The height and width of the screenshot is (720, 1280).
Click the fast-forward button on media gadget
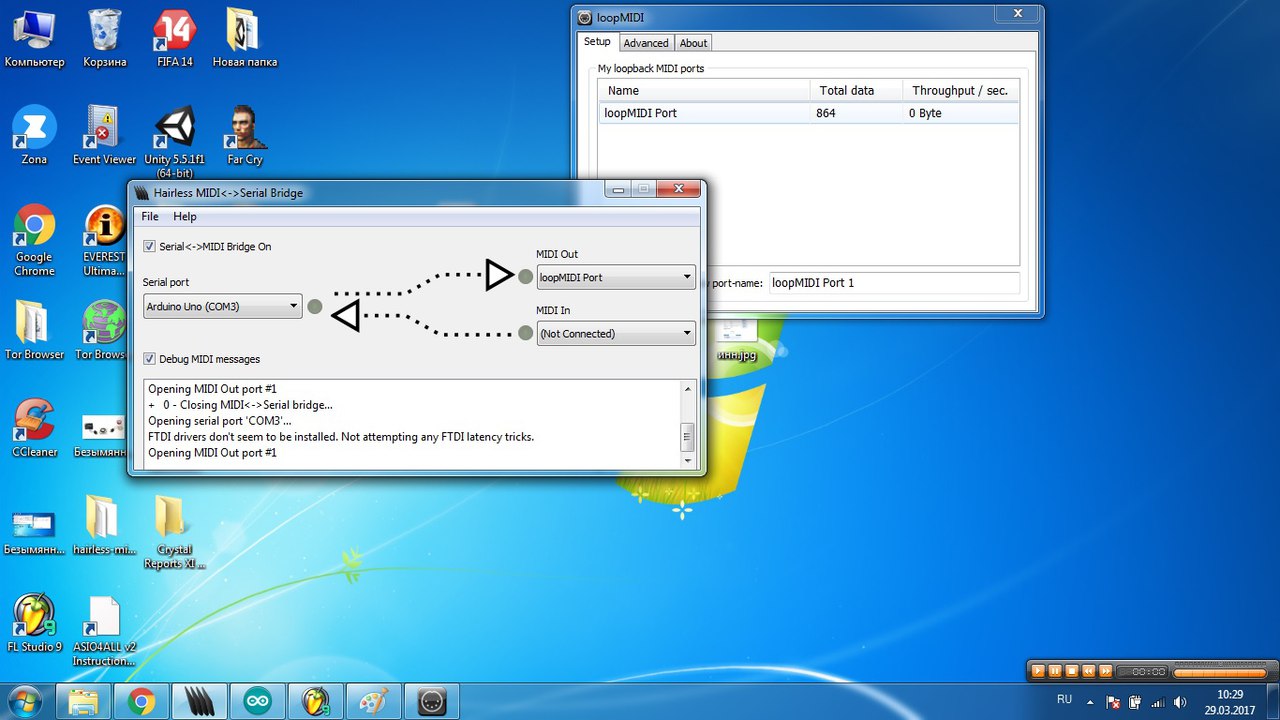tap(1105, 670)
